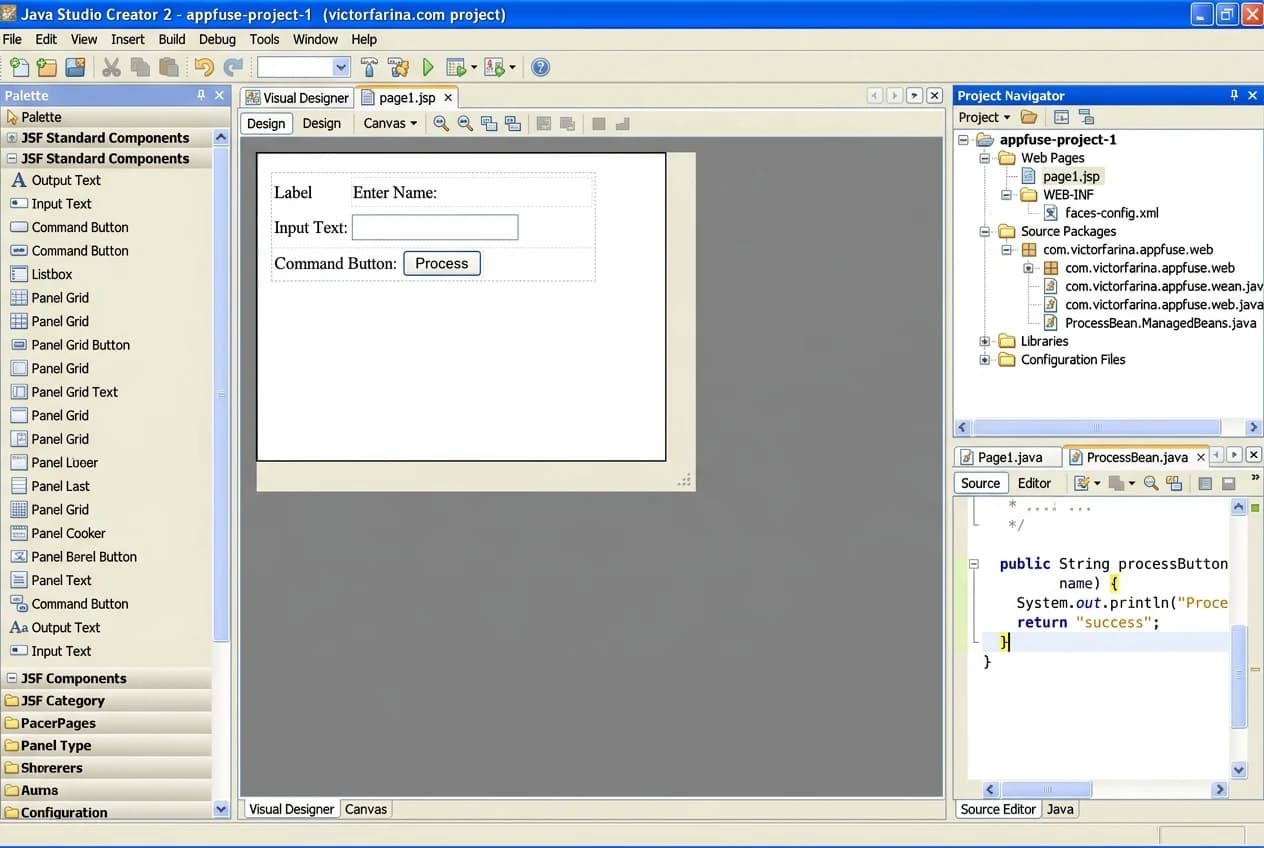Viewport: 1264px width, 848px height.
Task: Select Panel Last in the Palette
Action: coord(50,486)
